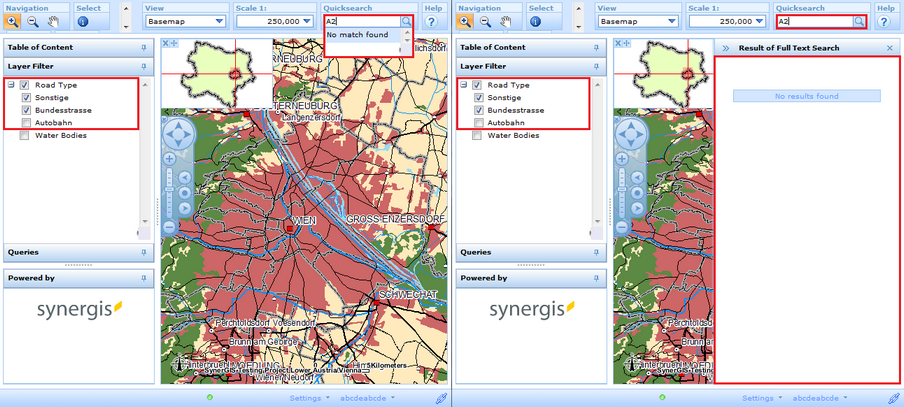
Task: Close Result of Full Text Search panel
Action: point(889,48)
